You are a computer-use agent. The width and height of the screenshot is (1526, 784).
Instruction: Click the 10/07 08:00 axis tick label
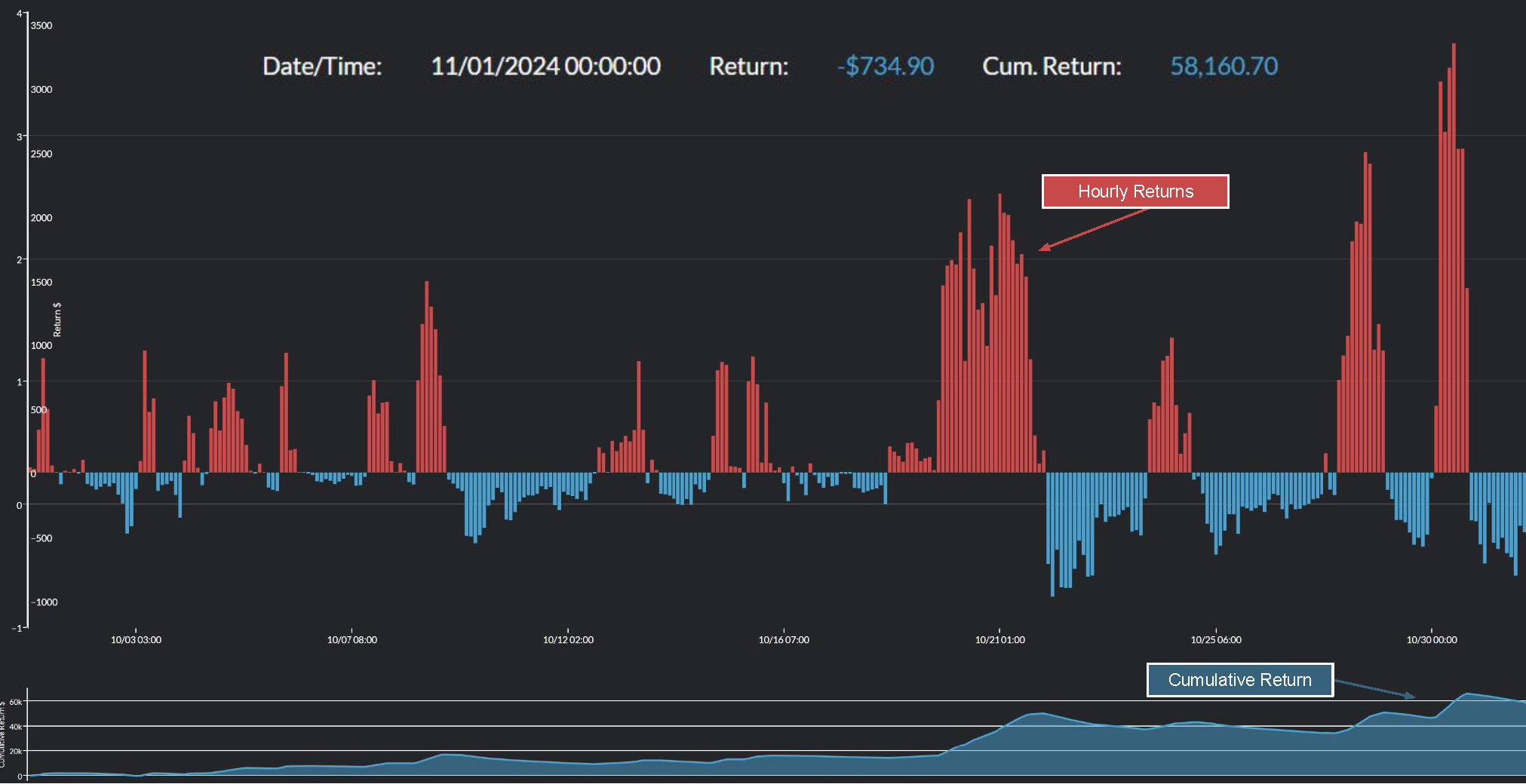click(352, 639)
